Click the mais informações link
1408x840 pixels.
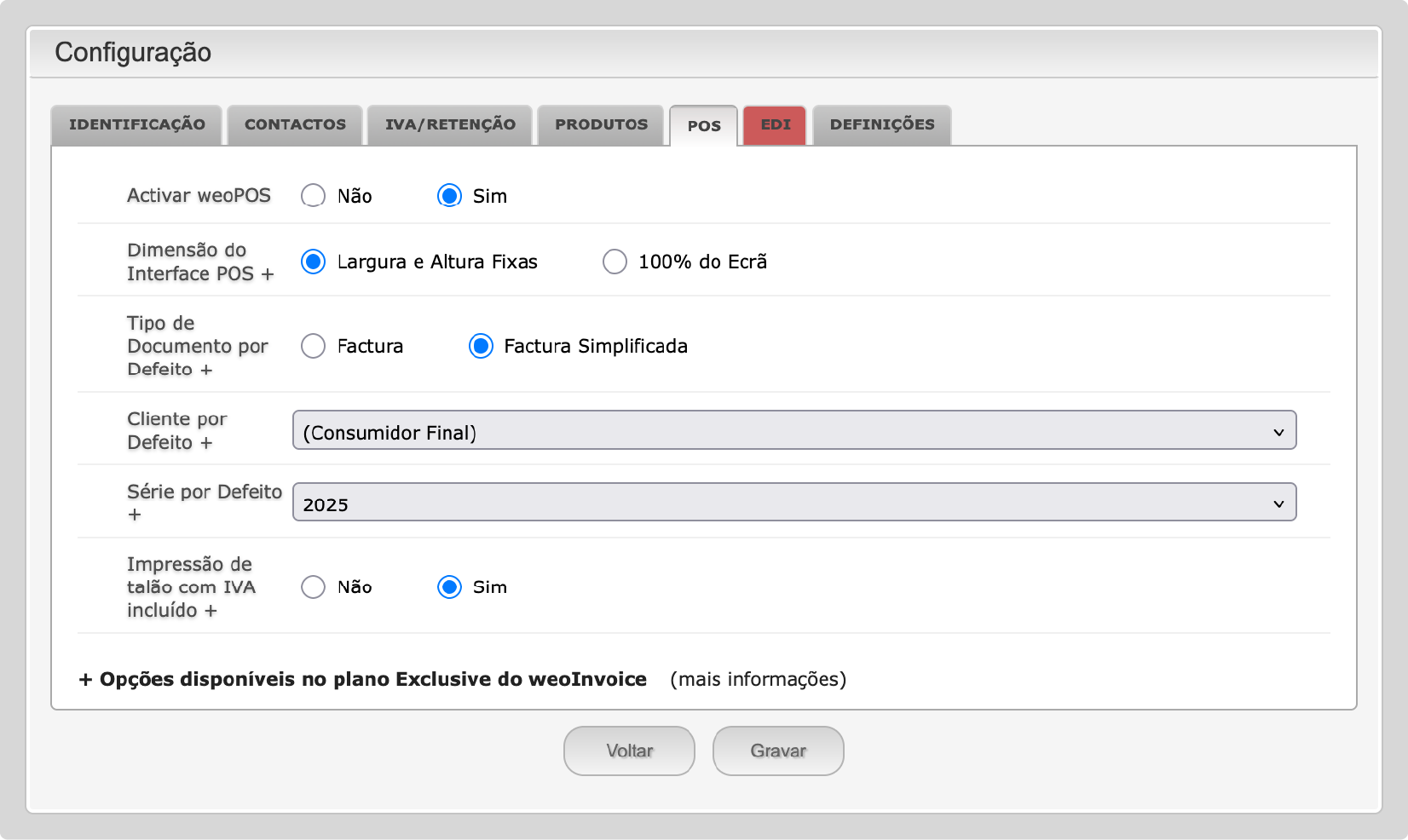coord(758,679)
